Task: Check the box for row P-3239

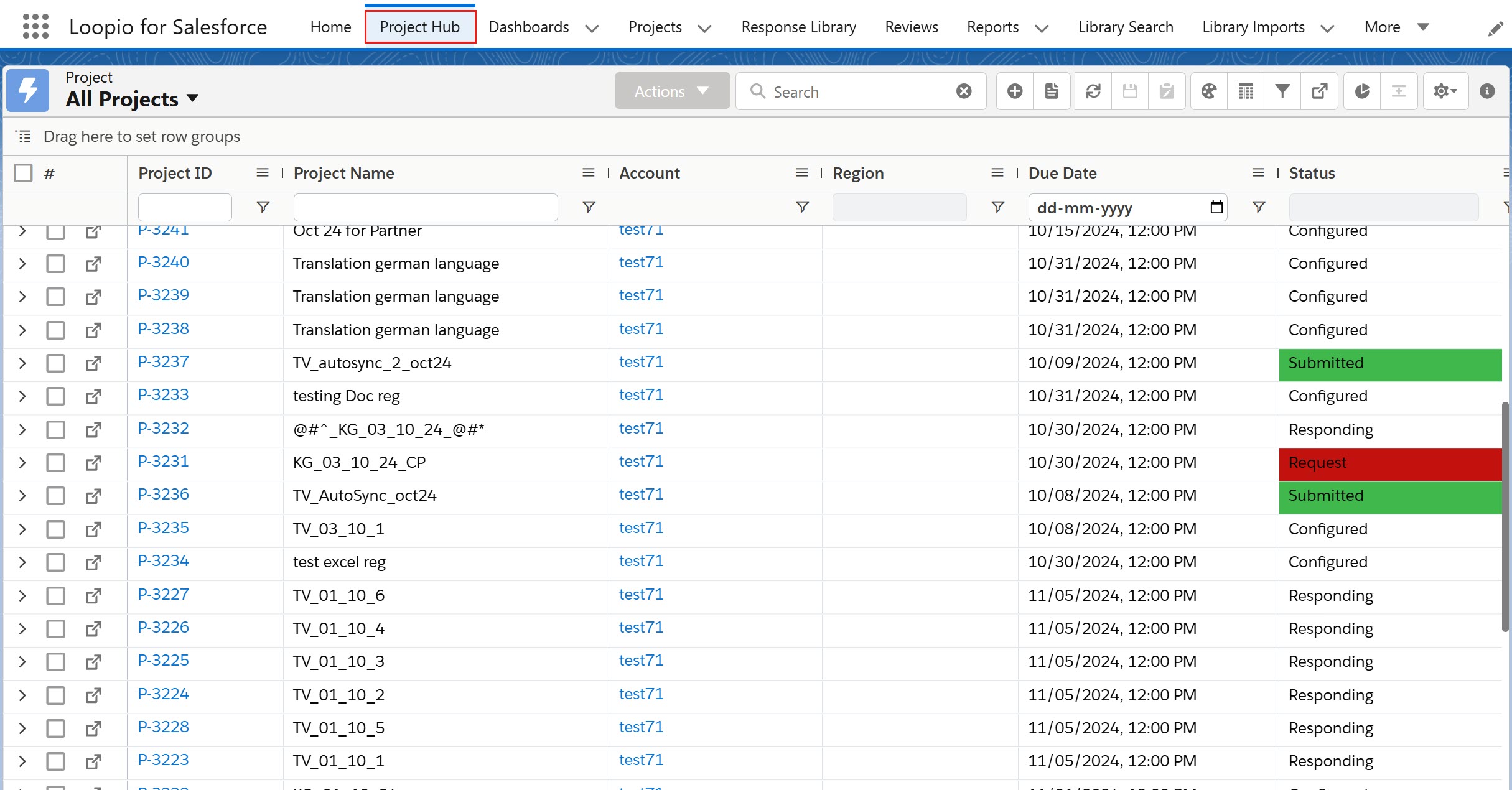Action: click(55, 297)
